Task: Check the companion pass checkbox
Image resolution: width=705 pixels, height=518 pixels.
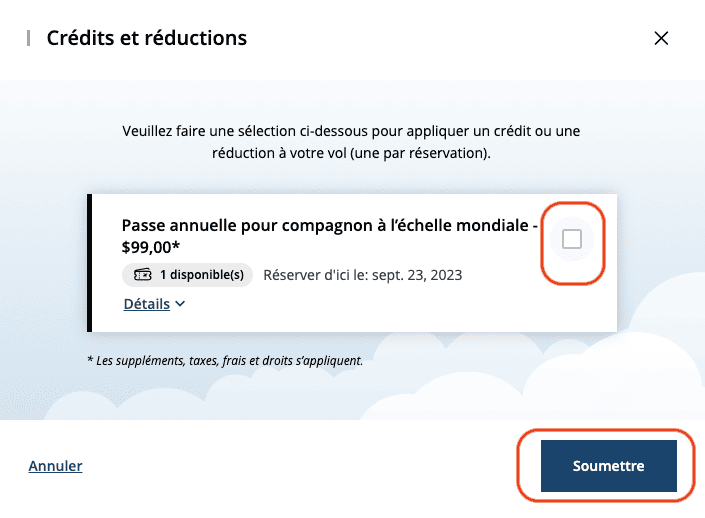Action: 572,239
